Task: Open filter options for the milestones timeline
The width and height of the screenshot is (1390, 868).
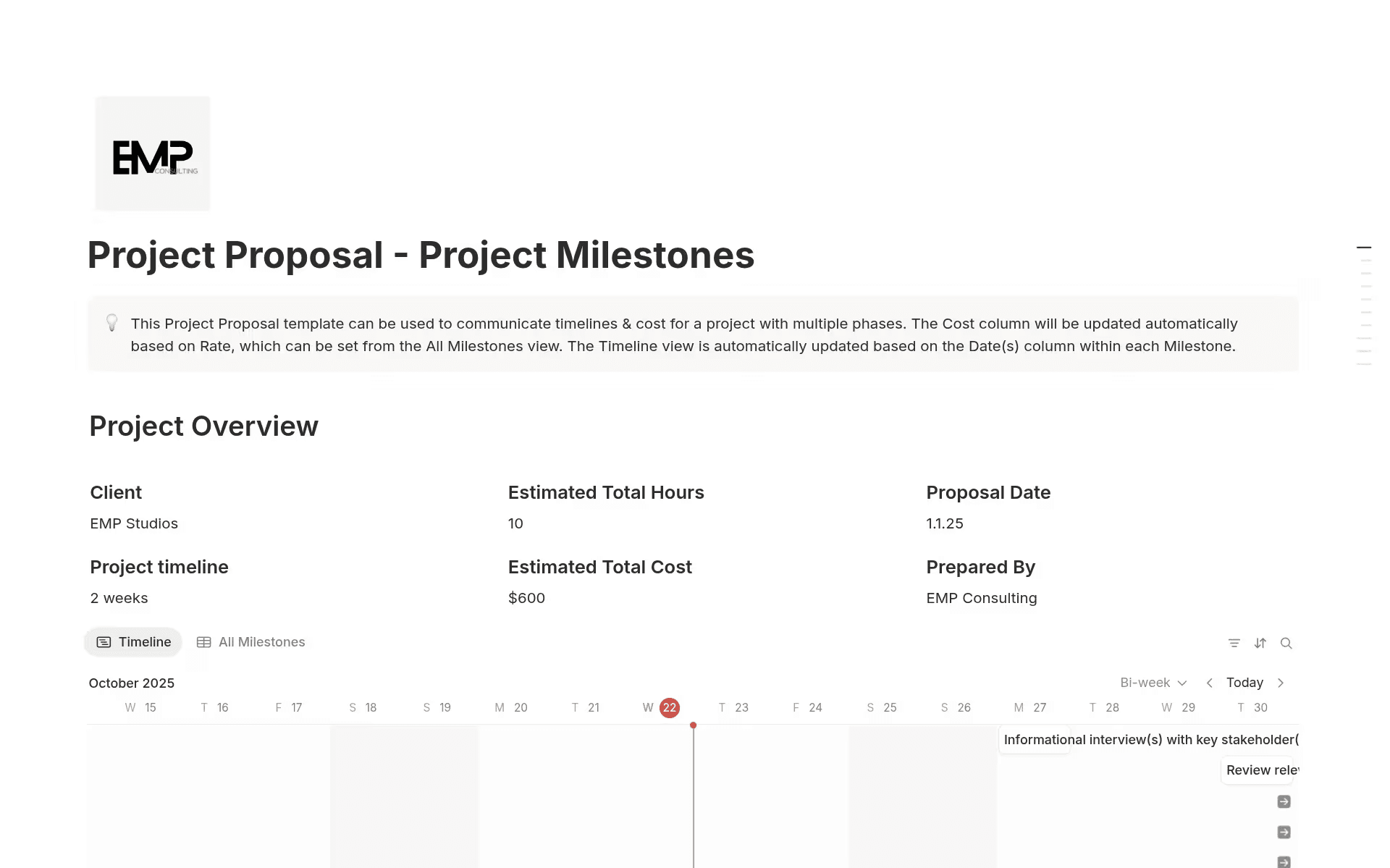Action: 1234,643
